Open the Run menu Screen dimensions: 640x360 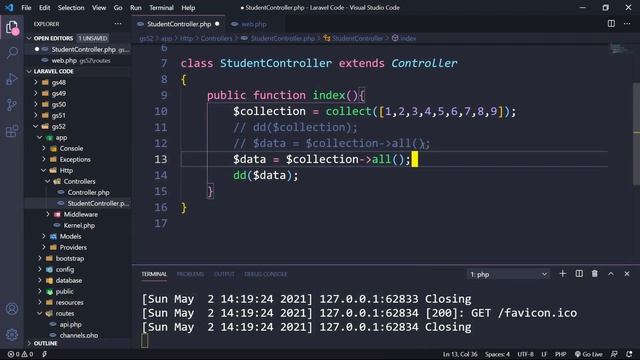click(x=136, y=7)
